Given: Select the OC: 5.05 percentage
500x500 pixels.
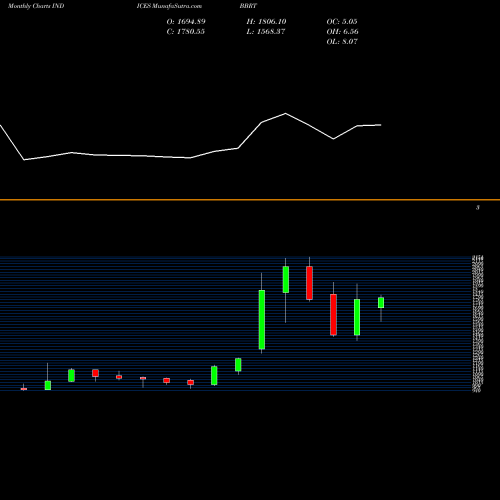Looking at the screenshot, I should [342, 22].
